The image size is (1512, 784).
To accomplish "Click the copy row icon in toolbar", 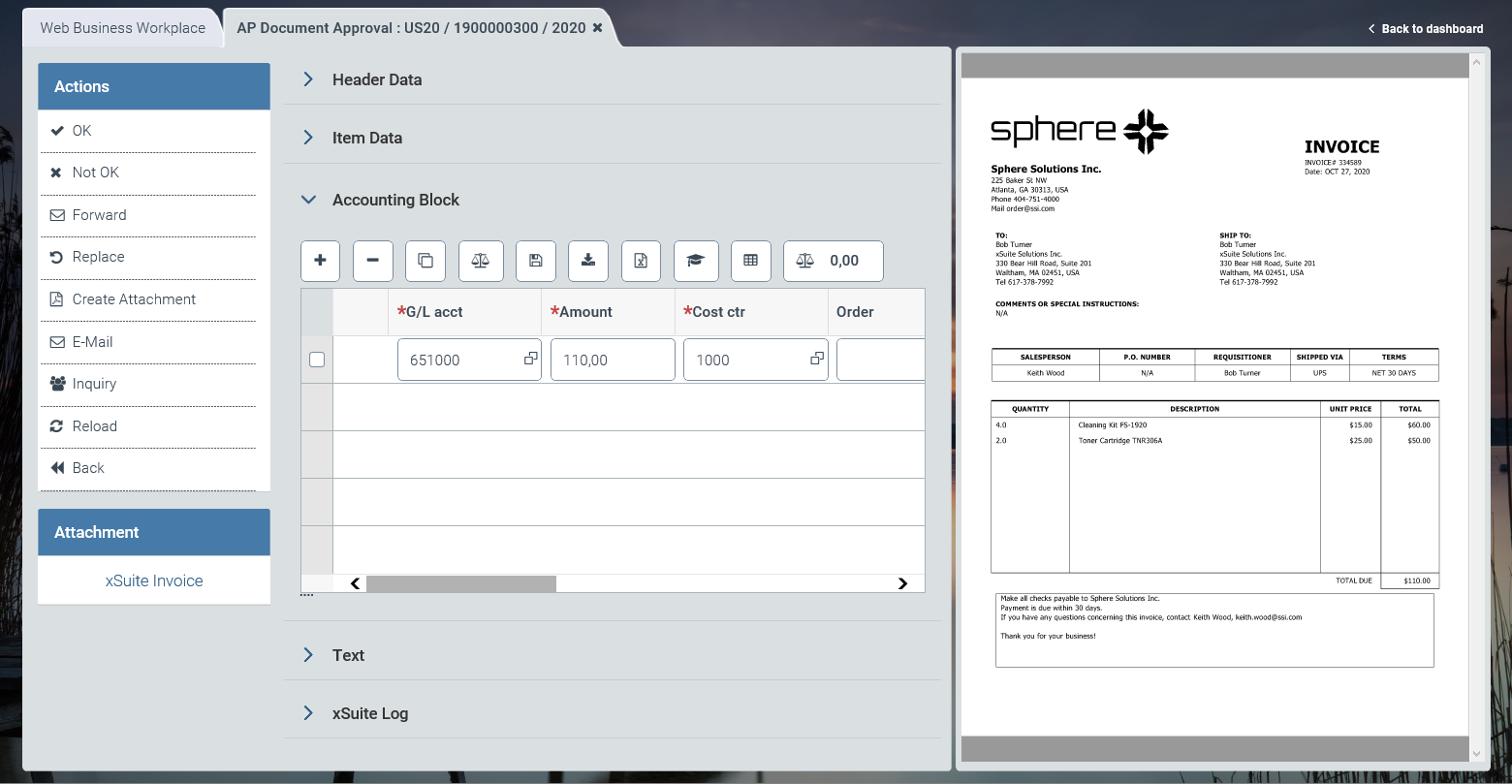I will tap(425, 261).
